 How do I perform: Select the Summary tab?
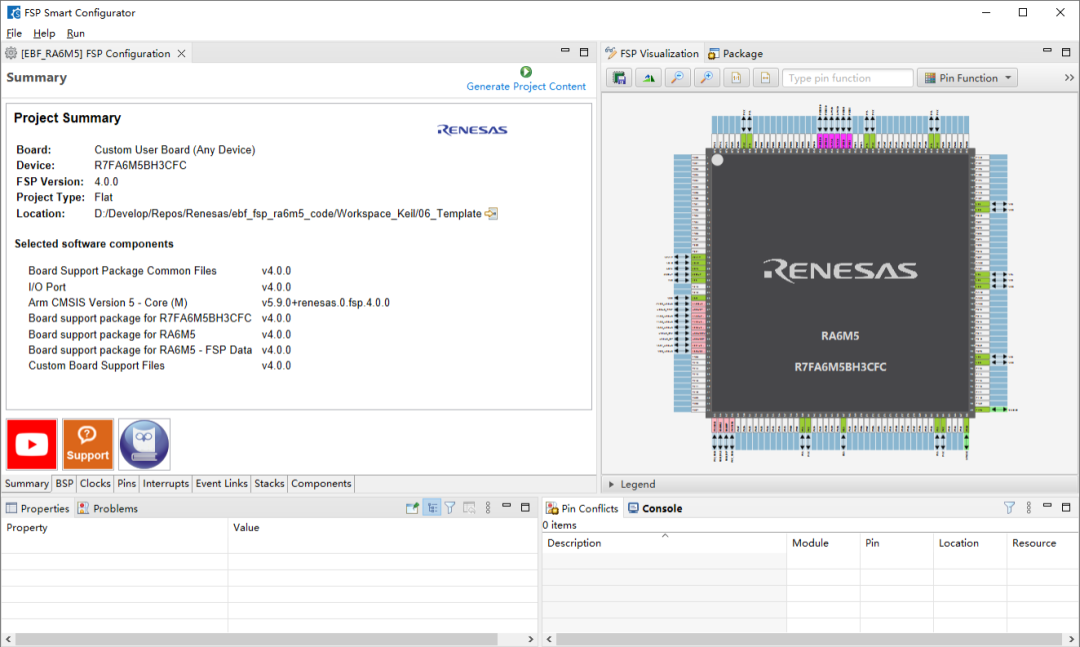(27, 484)
